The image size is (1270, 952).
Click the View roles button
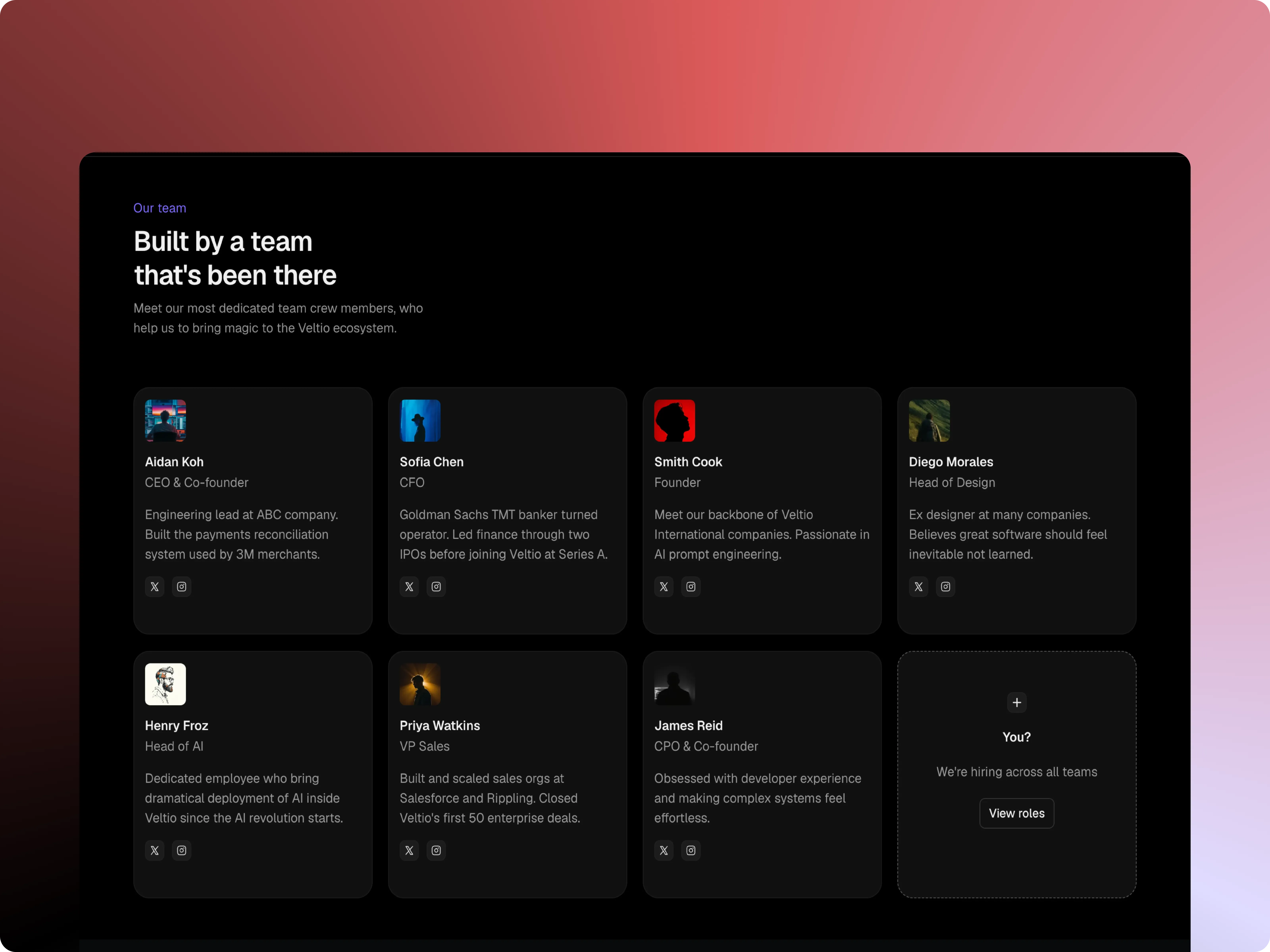[x=1017, y=813]
